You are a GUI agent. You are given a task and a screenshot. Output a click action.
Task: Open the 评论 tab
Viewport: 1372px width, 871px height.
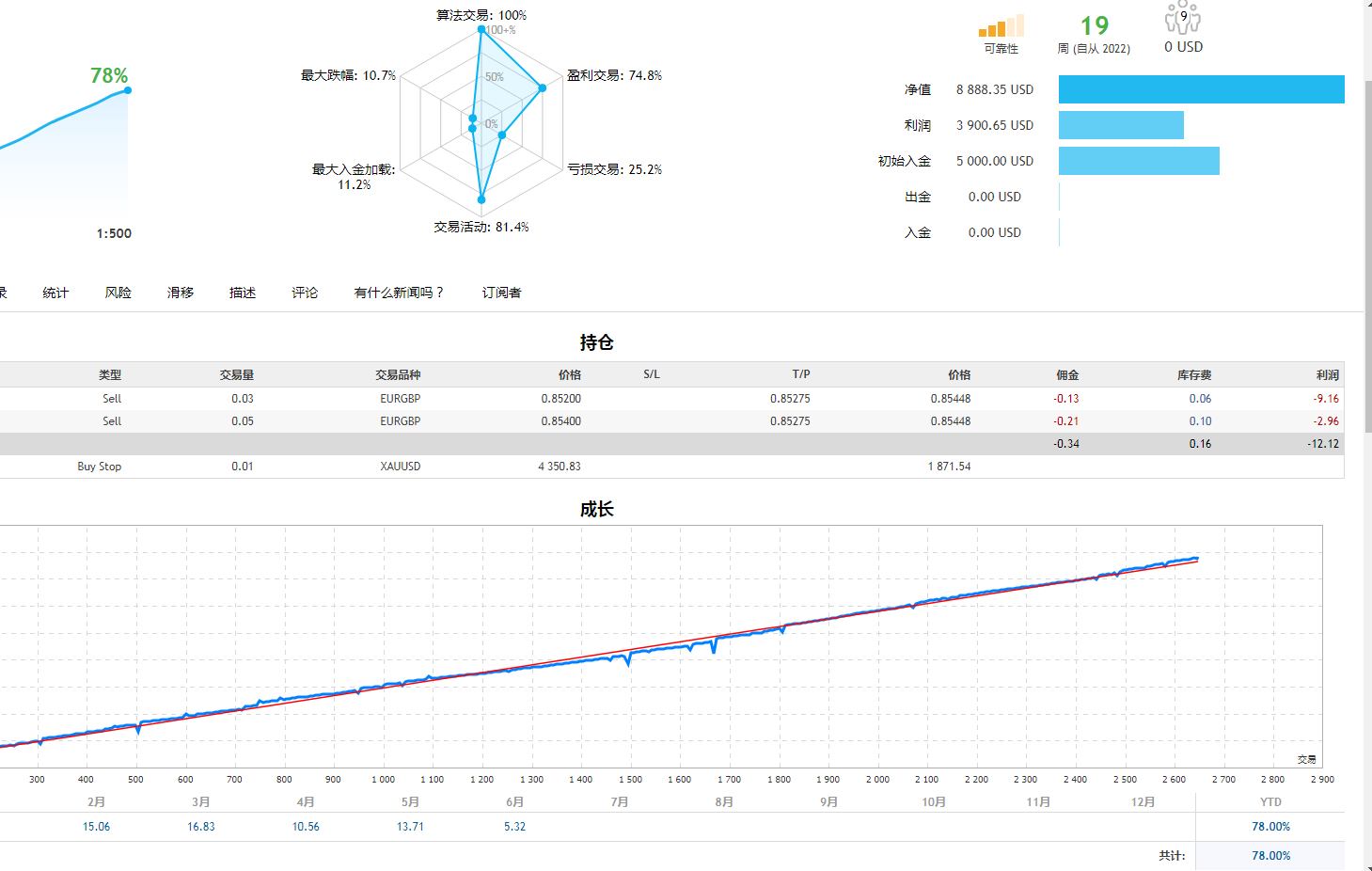pyautogui.click(x=305, y=293)
